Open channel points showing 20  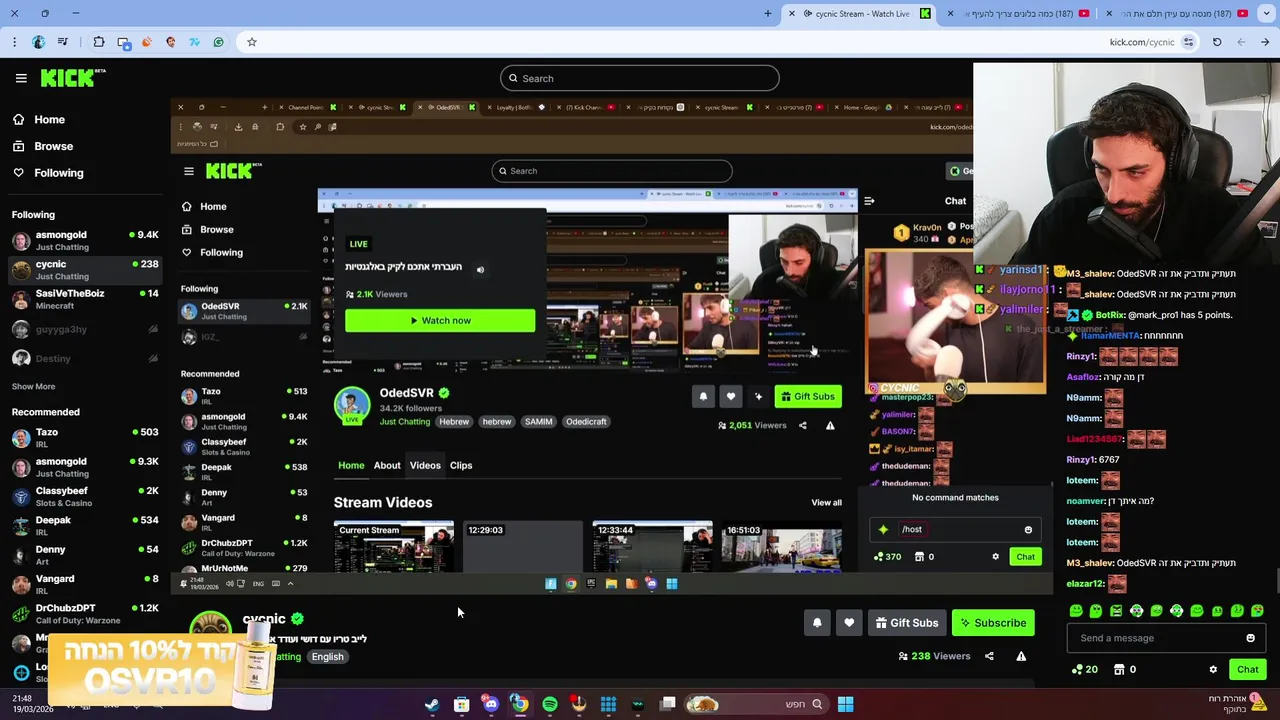[1085, 669]
